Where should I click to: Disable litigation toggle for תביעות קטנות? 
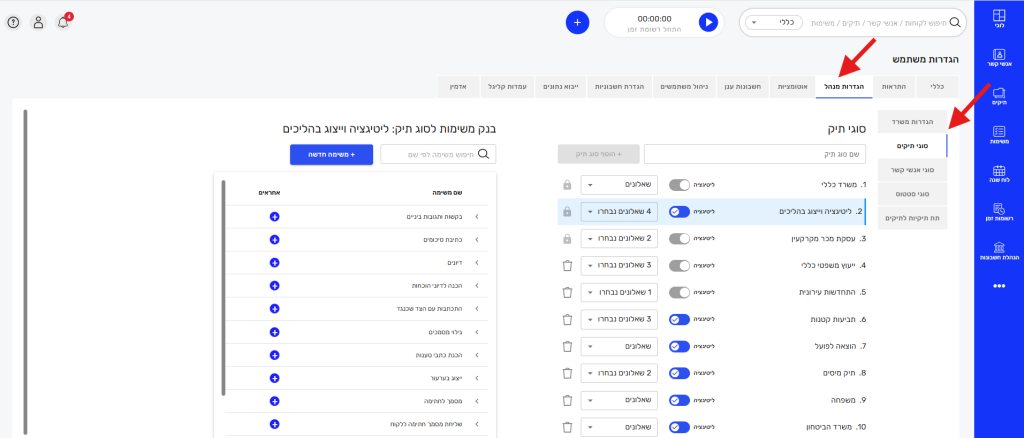pyautogui.click(x=680, y=319)
